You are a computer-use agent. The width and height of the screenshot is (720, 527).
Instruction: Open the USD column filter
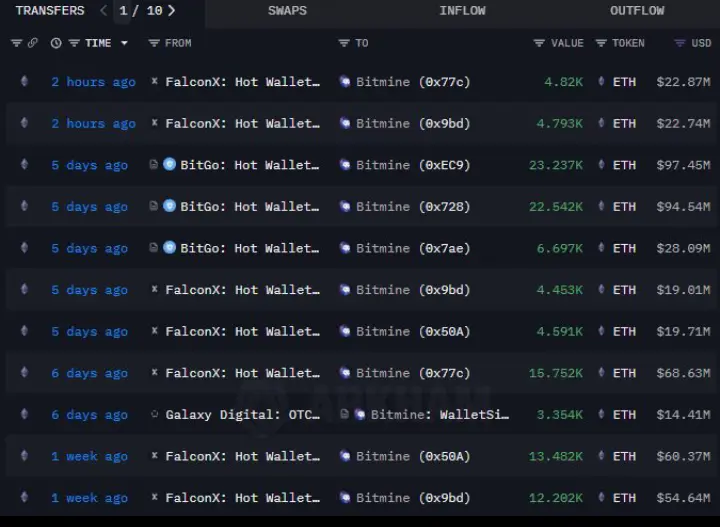click(680, 43)
